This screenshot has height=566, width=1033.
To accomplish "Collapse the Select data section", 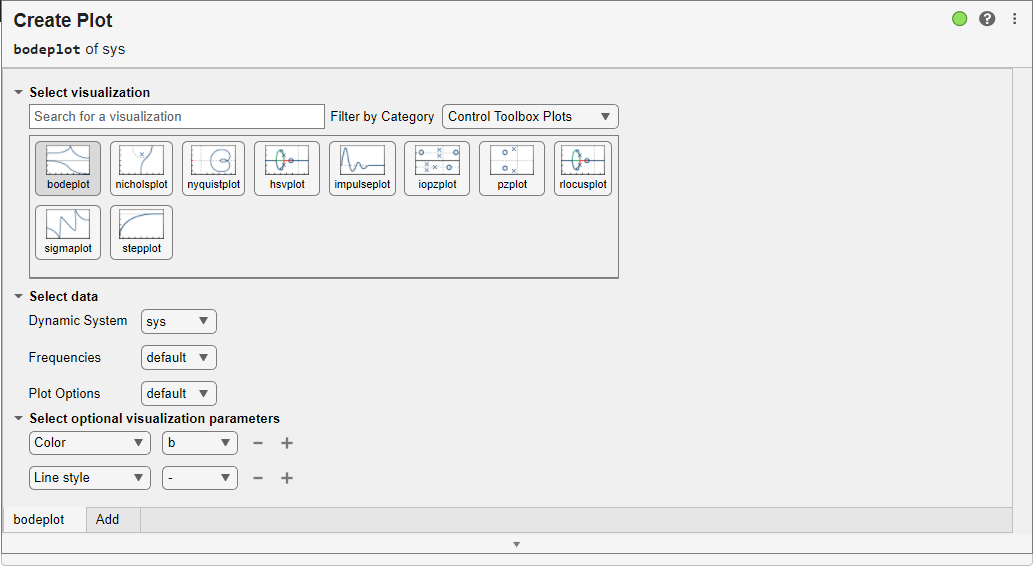I will pos(18,297).
